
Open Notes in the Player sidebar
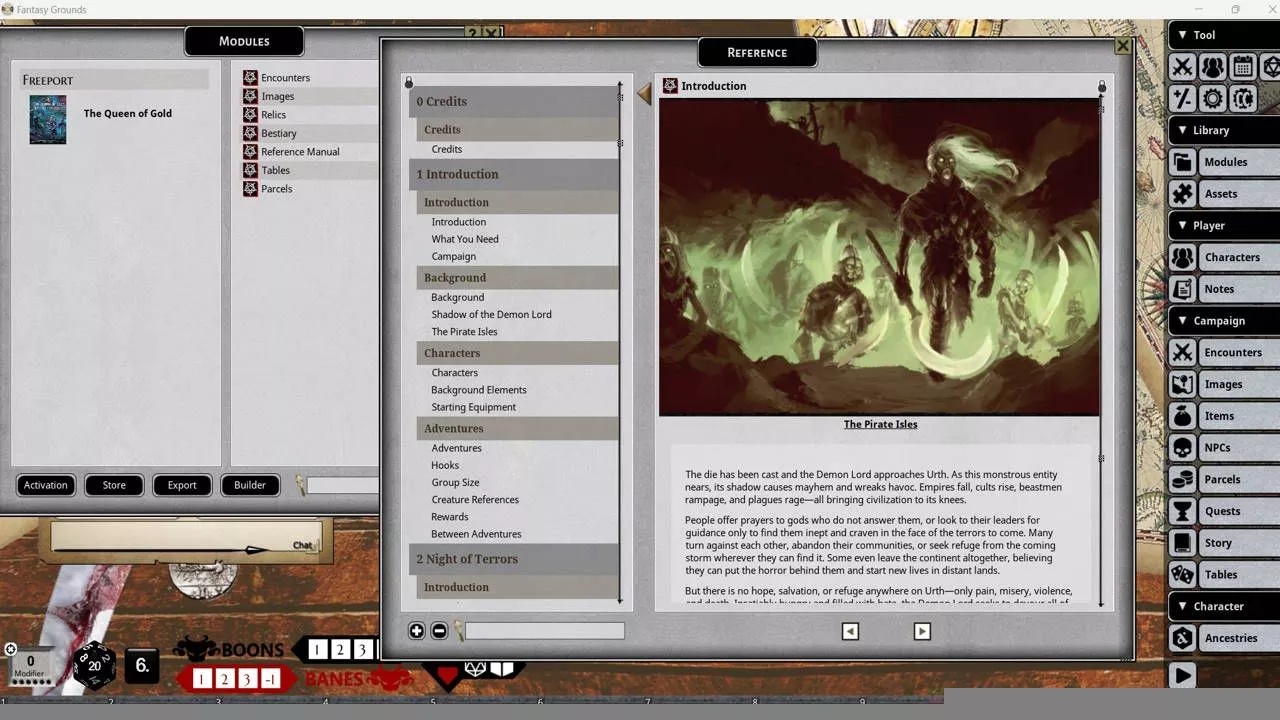[x=1224, y=289]
